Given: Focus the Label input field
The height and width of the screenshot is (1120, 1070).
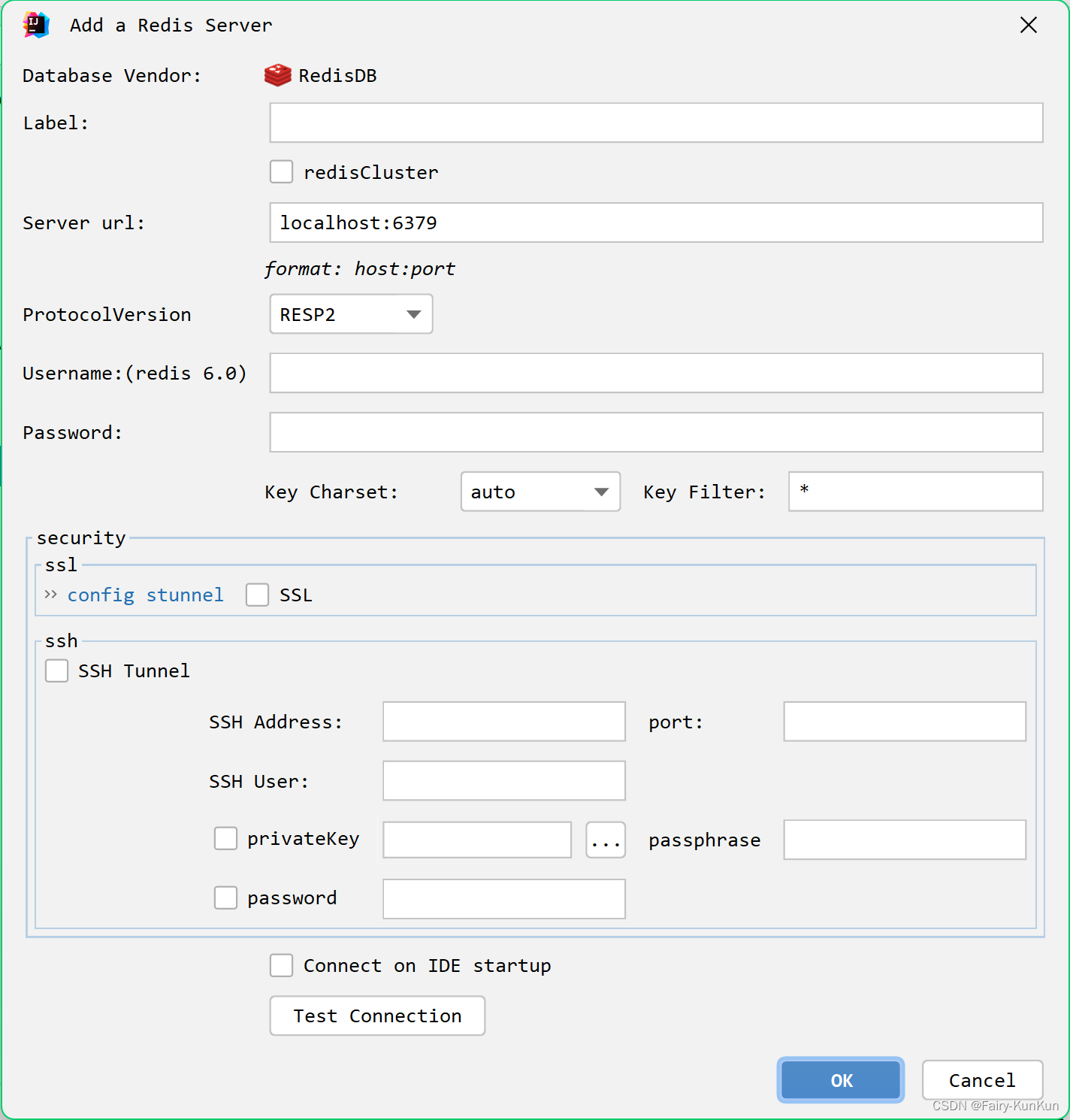Looking at the screenshot, I should (x=655, y=123).
